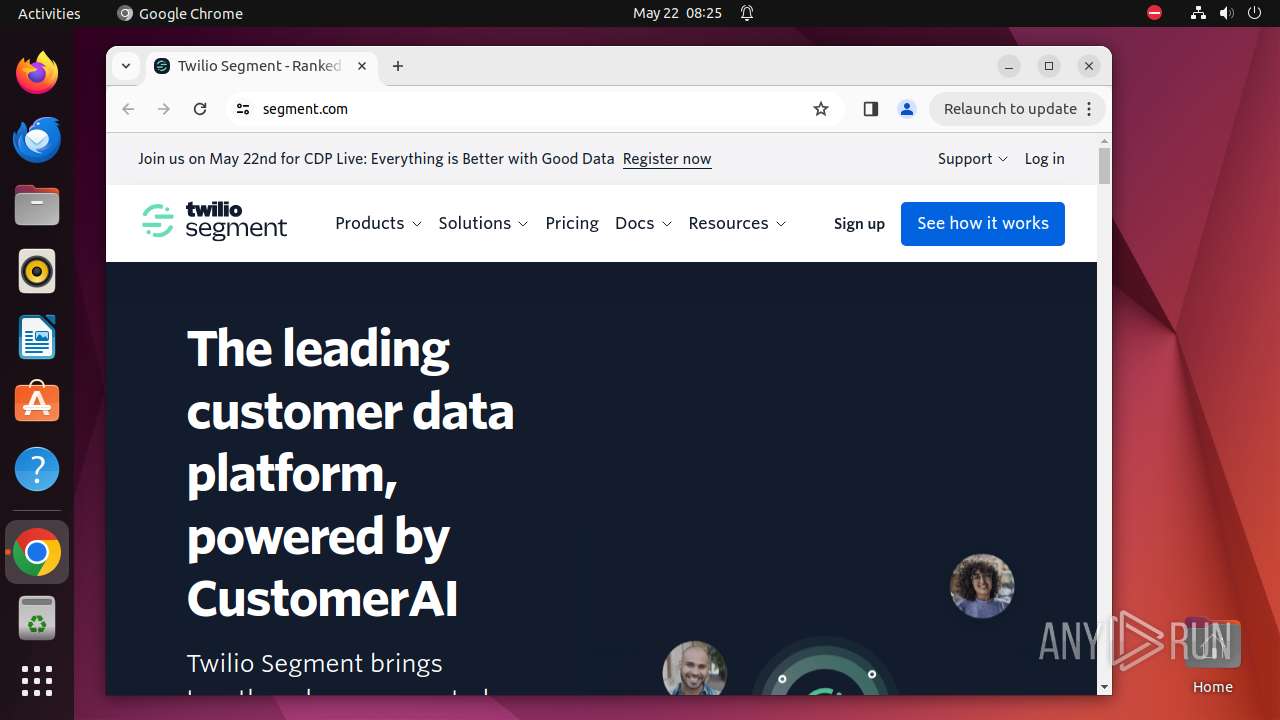1280x720 pixels.
Task: Select the headline The leading customer data platform
Action: pyautogui.click(x=350, y=473)
